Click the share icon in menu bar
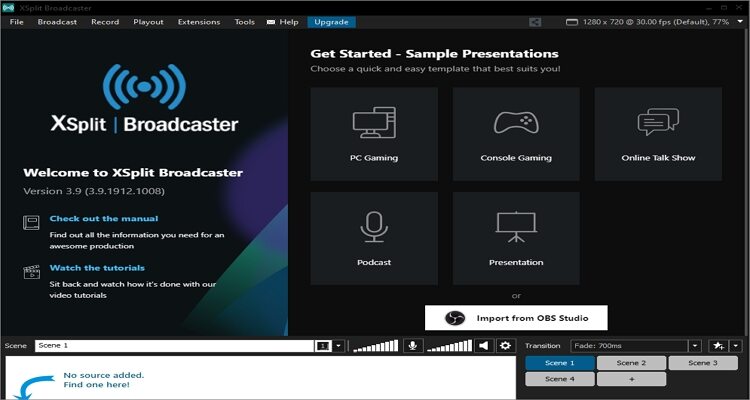The width and height of the screenshot is (750, 400). pos(535,22)
